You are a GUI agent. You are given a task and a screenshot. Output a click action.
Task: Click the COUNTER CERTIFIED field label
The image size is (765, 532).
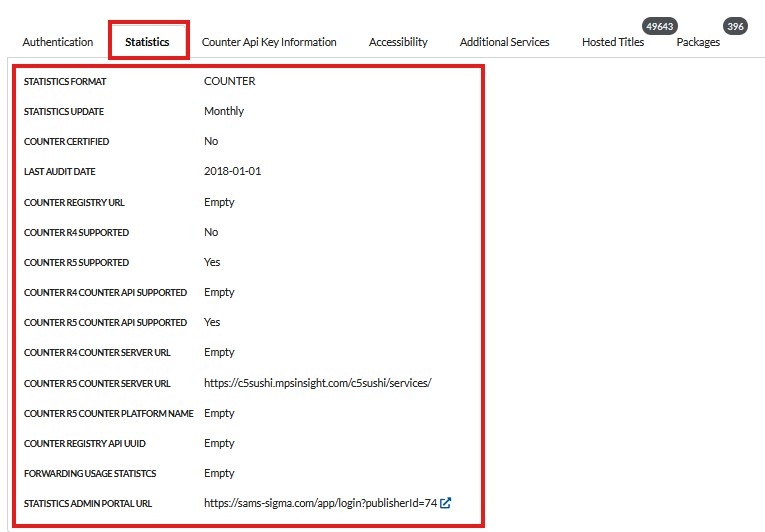(x=67, y=142)
